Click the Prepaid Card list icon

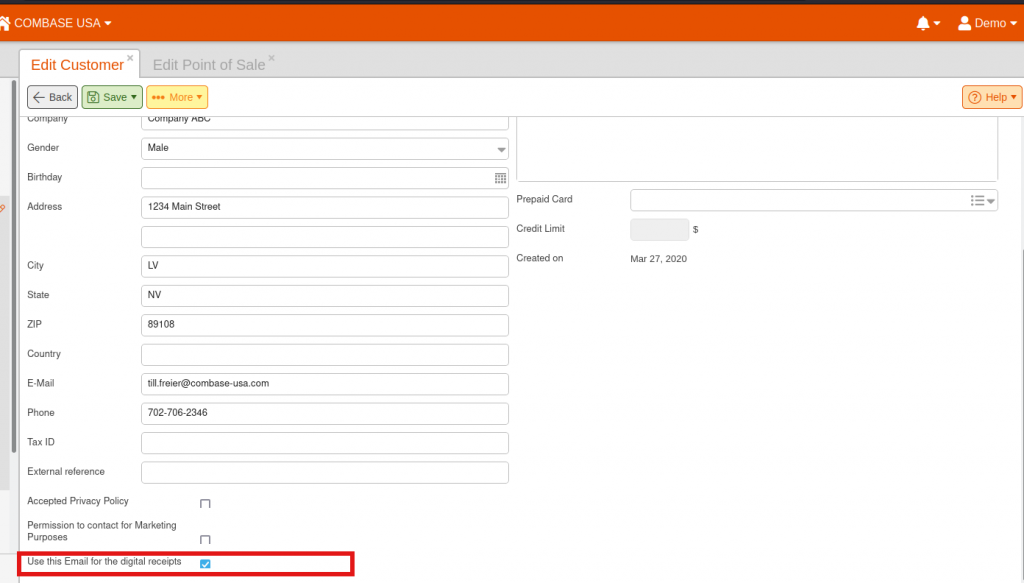pos(977,200)
